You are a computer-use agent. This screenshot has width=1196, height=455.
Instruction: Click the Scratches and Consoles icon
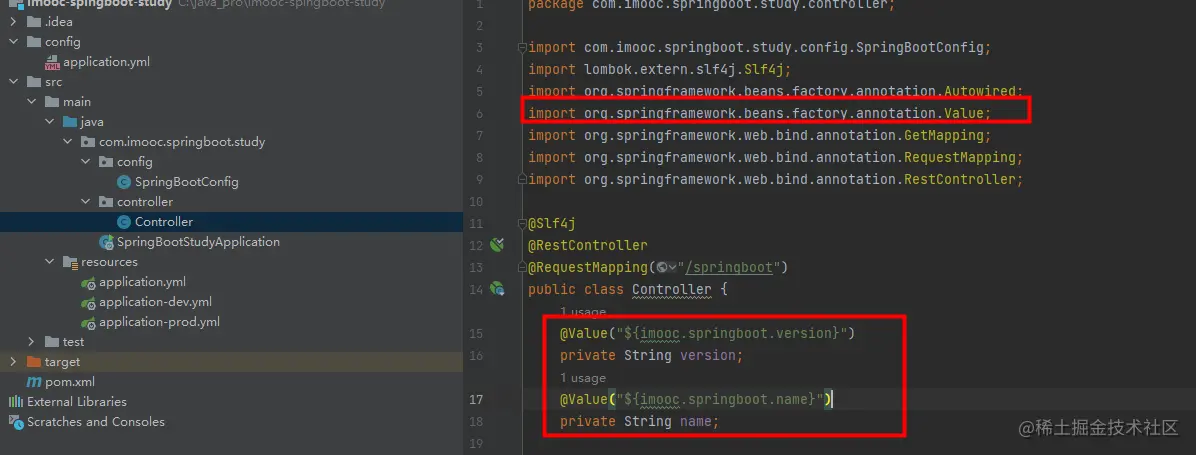click(x=15, y=421)
